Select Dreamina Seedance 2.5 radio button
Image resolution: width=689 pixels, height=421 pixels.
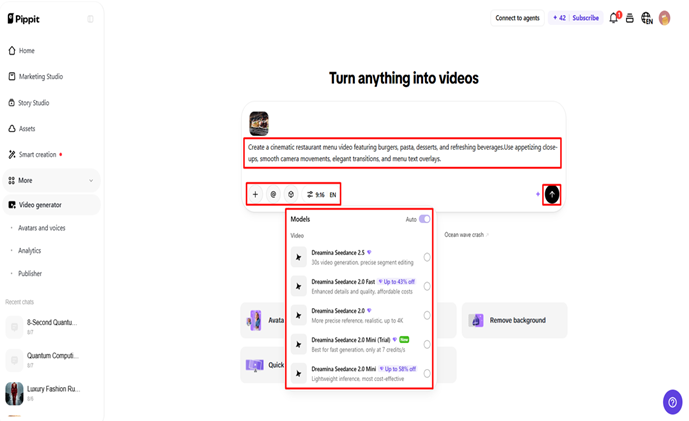(x=427, y=257)
